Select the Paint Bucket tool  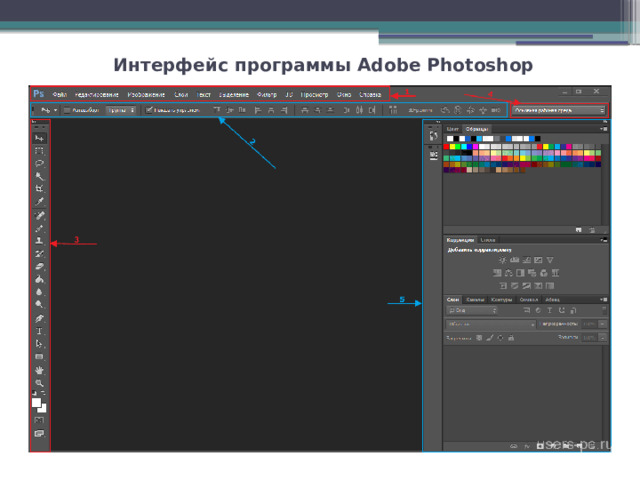coord(39,279)
